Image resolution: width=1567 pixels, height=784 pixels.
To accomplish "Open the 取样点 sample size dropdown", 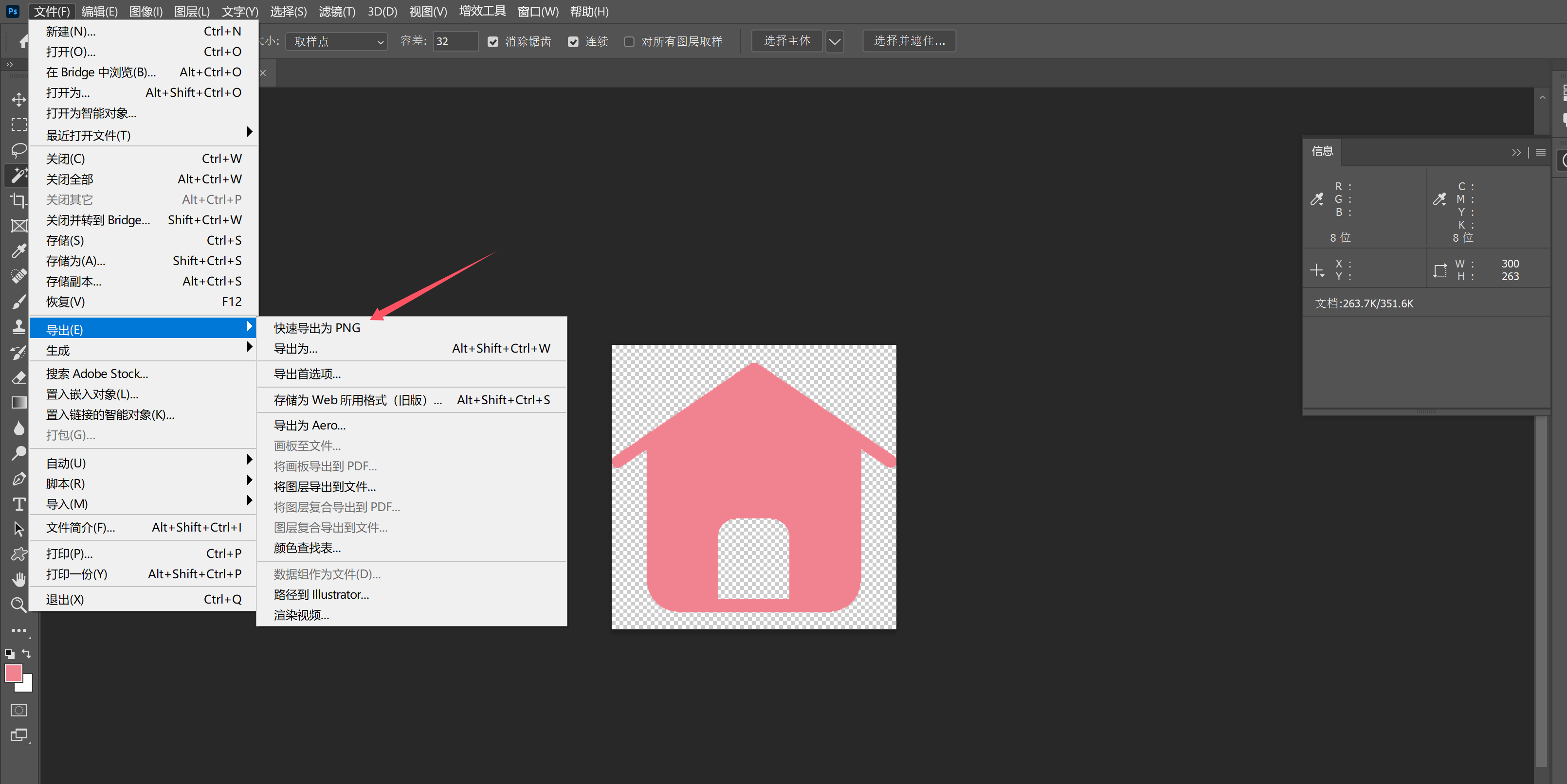I will (336, 41).
